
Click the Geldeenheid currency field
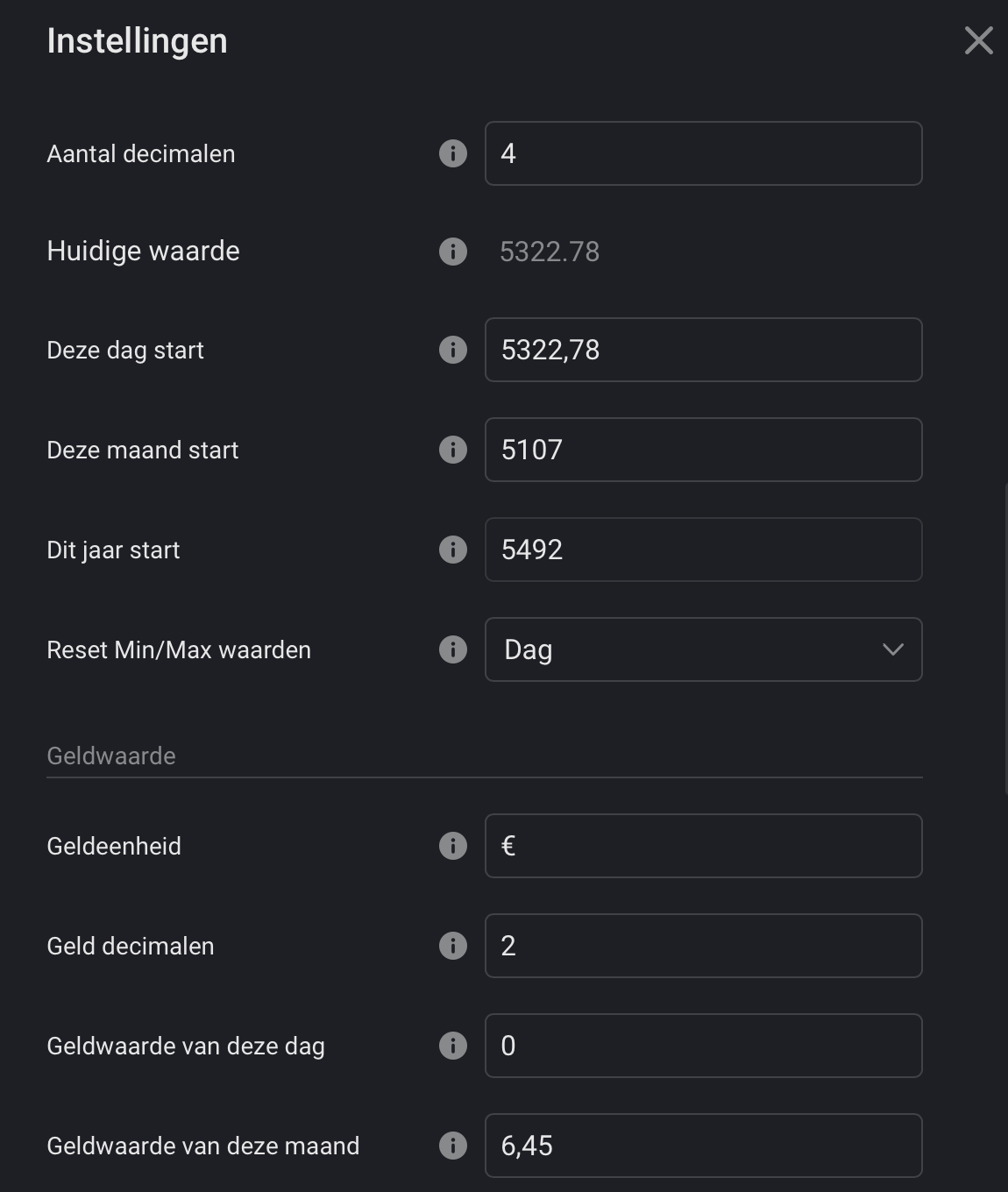[x=703, y=846]
